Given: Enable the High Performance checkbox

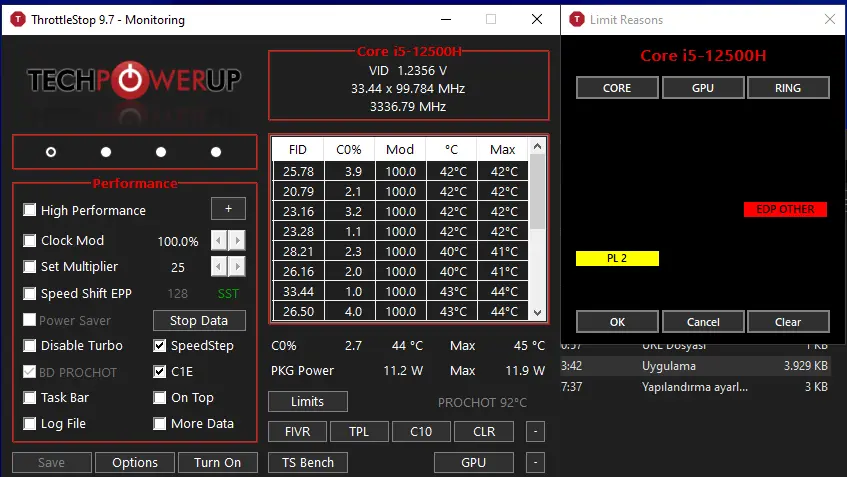Looking at the screenshot, I should [x=29, y=210].
